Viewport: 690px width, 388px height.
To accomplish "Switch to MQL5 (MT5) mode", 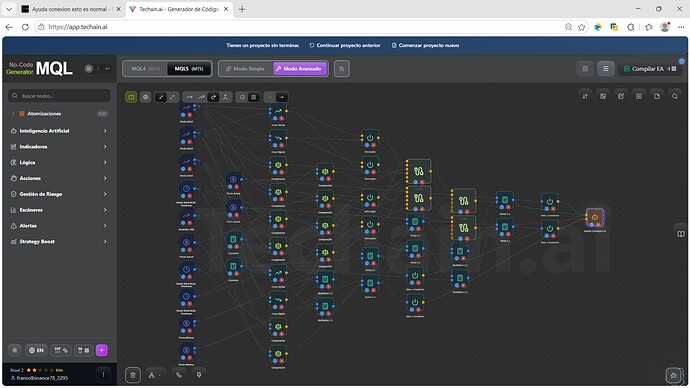I will point(189,69).
